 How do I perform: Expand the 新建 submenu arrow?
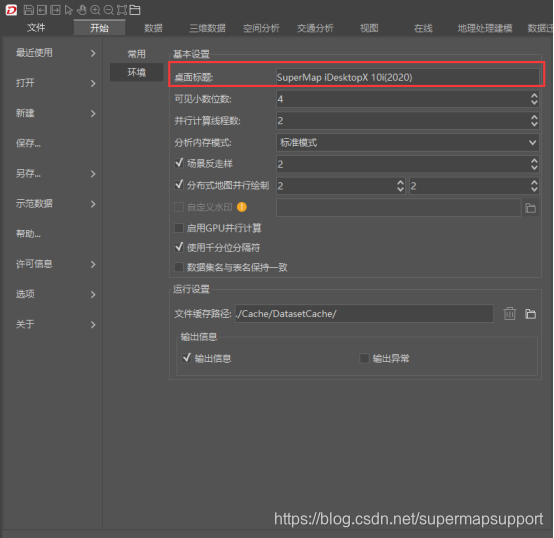93,113
